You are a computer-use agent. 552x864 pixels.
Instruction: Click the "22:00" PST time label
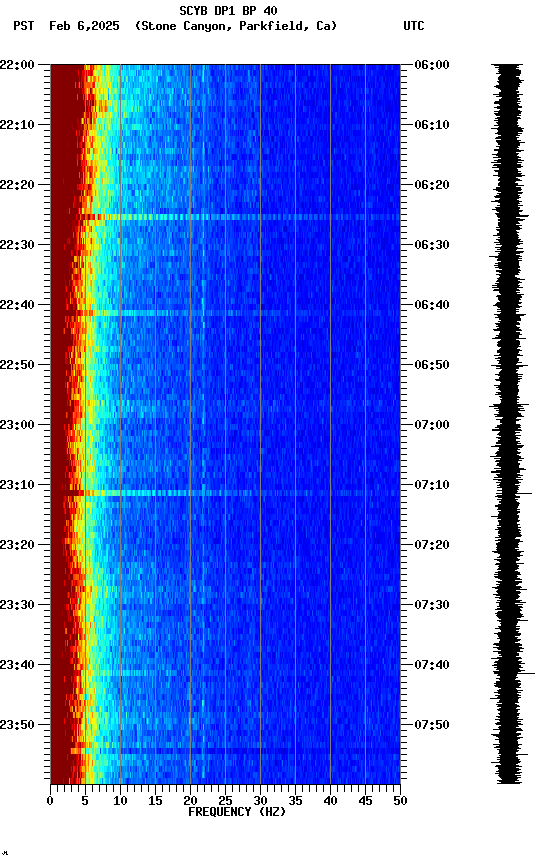tap(17, 65)
